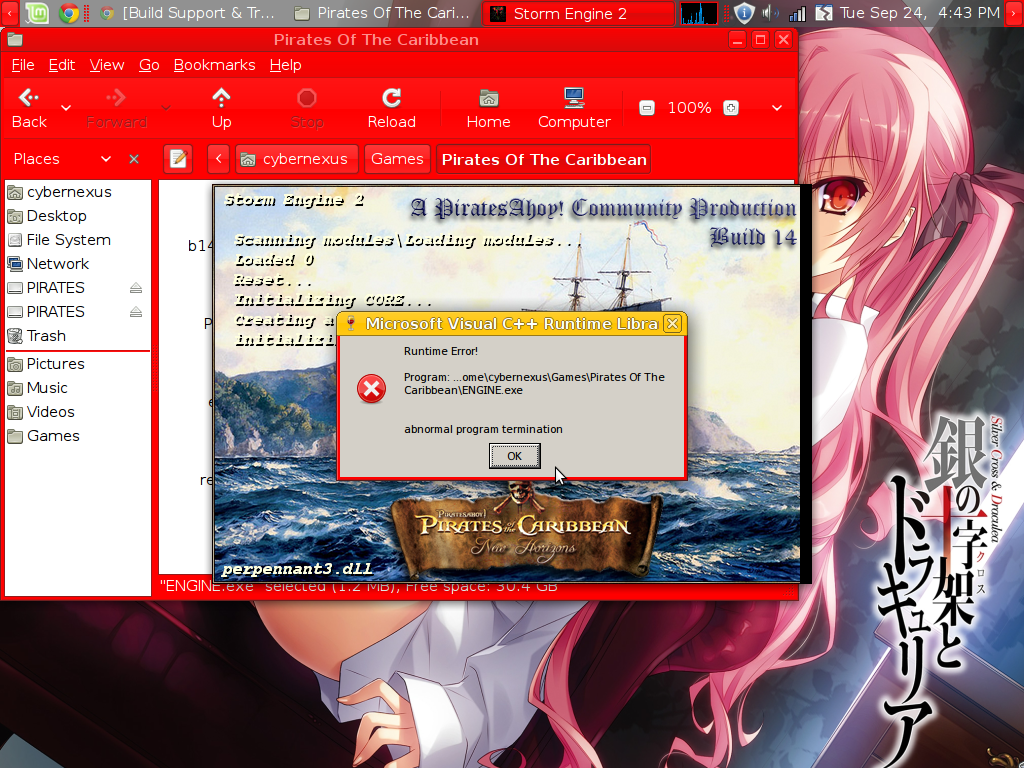Open Trash in the sidebar
This screenshot has height=768, width=1024.
(x=78, y=336)
